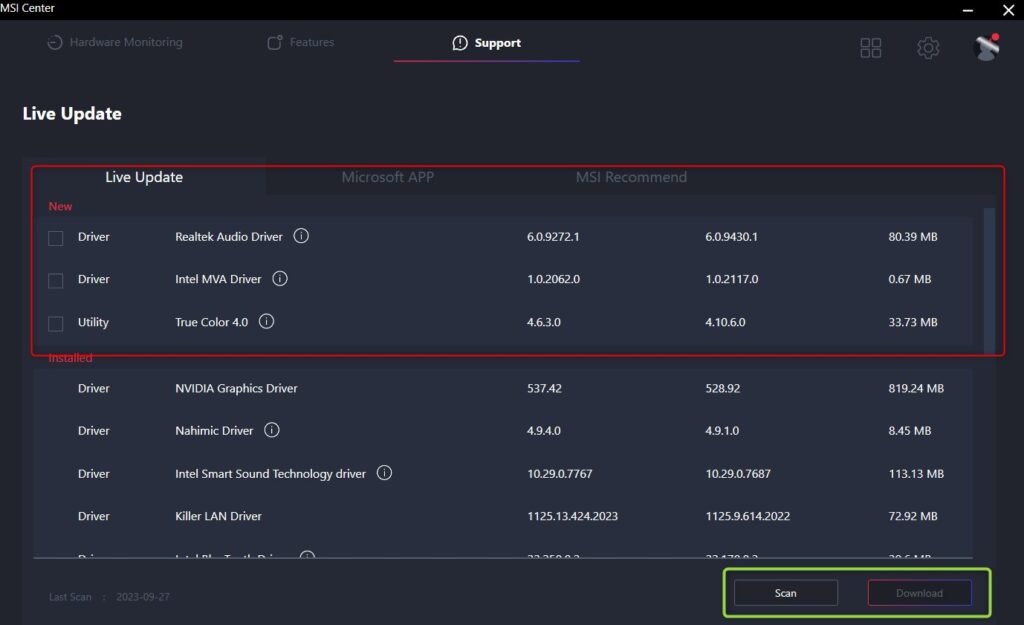Screen dimensions: 1024x625
Task: Tick the Realtek Audio Driver checkbox
Action: (x=56, y=238)
